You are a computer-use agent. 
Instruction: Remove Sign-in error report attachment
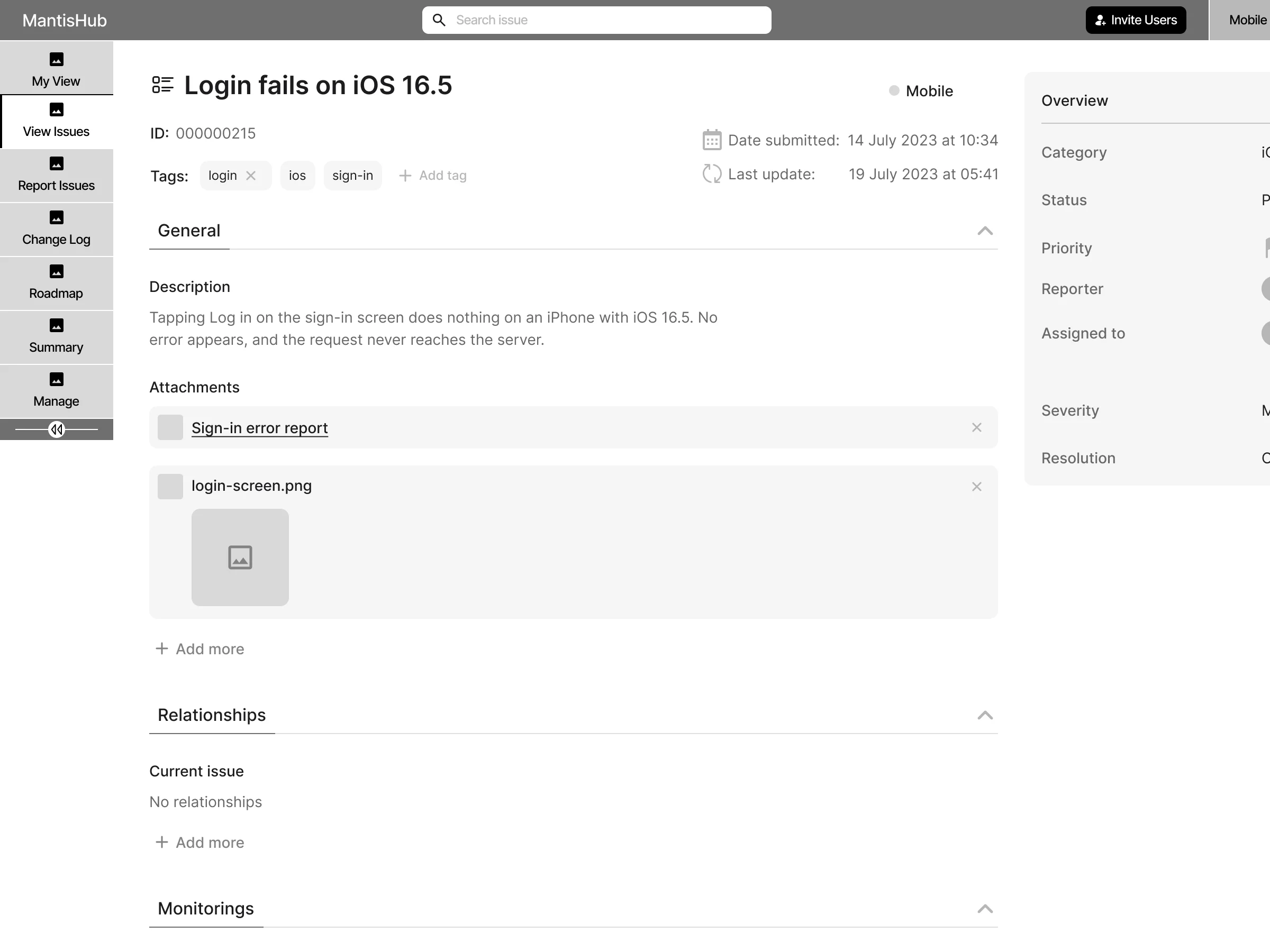tap(977, 427)
